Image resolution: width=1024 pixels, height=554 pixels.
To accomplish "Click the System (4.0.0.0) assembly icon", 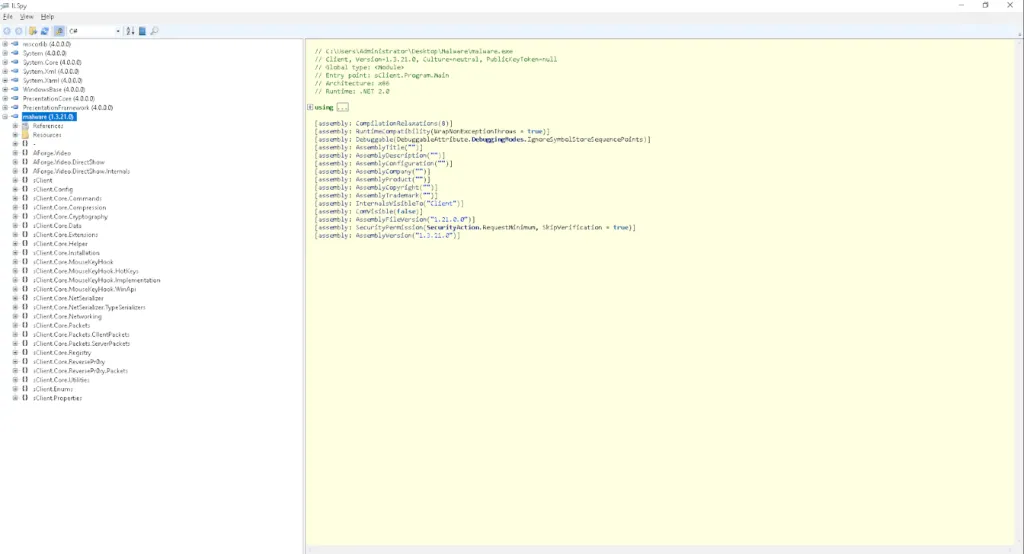I will (15, 53).
